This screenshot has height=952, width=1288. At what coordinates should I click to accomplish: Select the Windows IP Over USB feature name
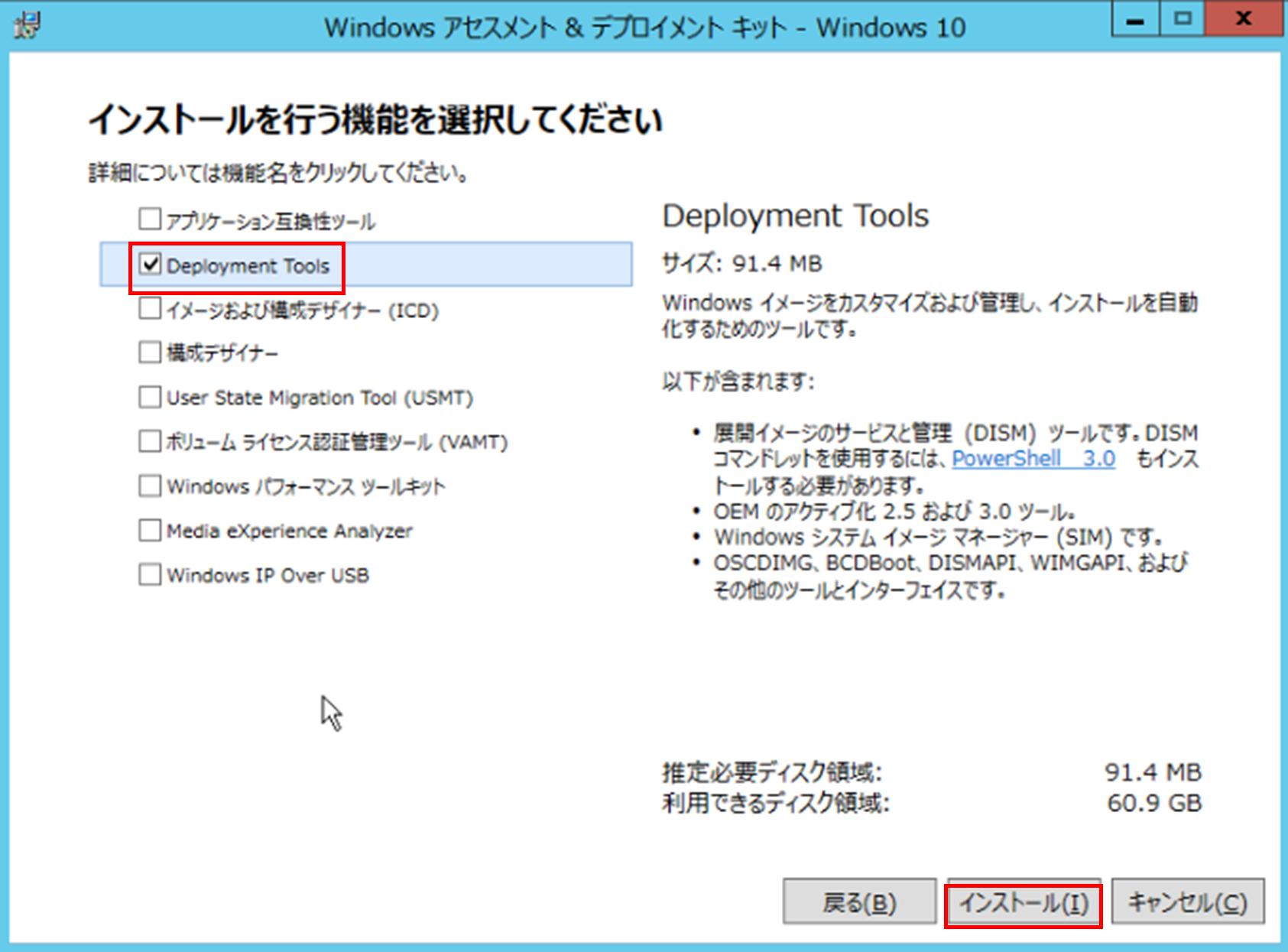point(268,575)
